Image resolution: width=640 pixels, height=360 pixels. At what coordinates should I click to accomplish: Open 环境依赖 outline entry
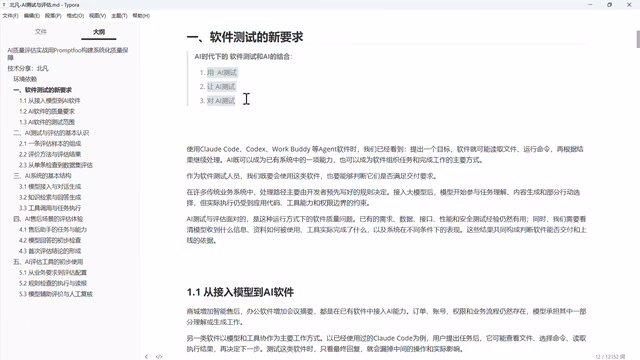25,79
